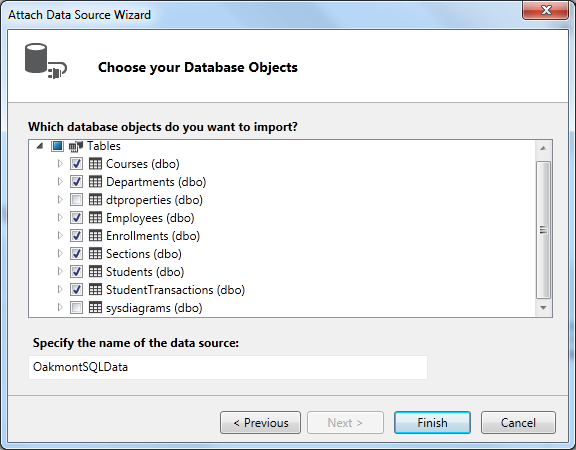
Task: Click the database connection icon in header
Action: (46, 61)
